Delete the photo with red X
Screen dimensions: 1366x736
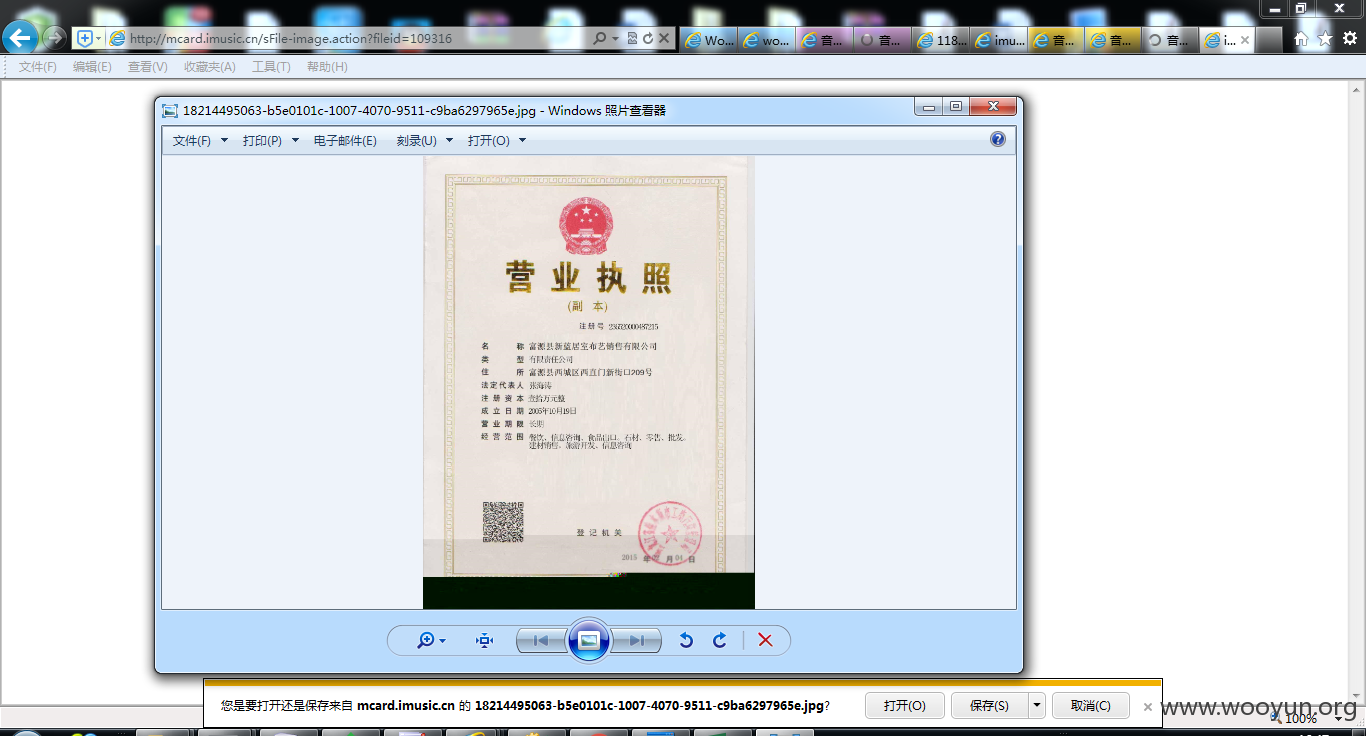click(765, 640)
